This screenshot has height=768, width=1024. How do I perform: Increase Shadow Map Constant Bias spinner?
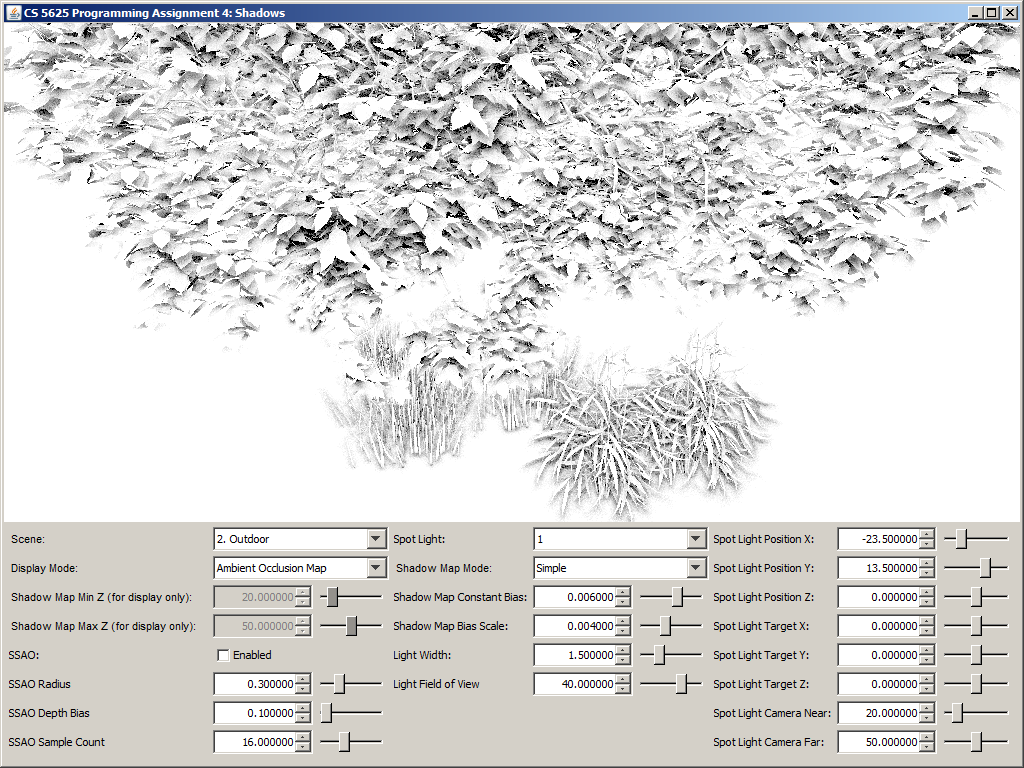click(624, 593)
